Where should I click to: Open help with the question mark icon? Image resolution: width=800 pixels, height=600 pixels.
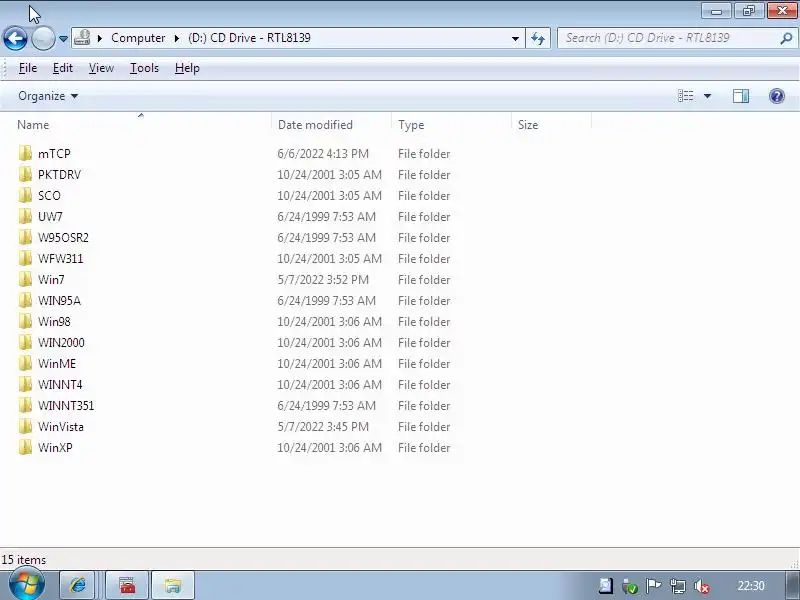coord(777,96)
